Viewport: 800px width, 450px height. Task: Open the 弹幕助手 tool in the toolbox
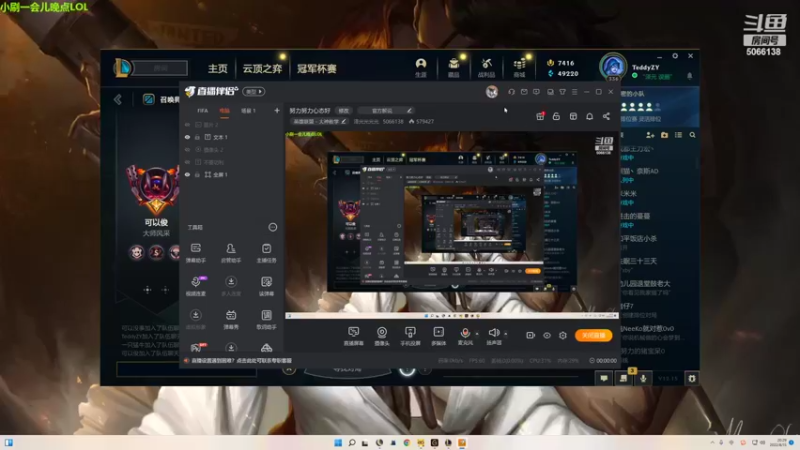tap(195, 253)
